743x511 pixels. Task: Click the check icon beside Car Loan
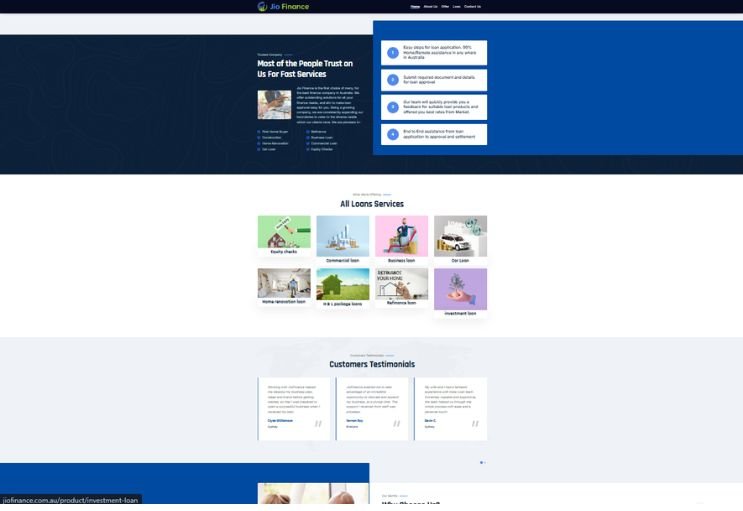(259, 149)
